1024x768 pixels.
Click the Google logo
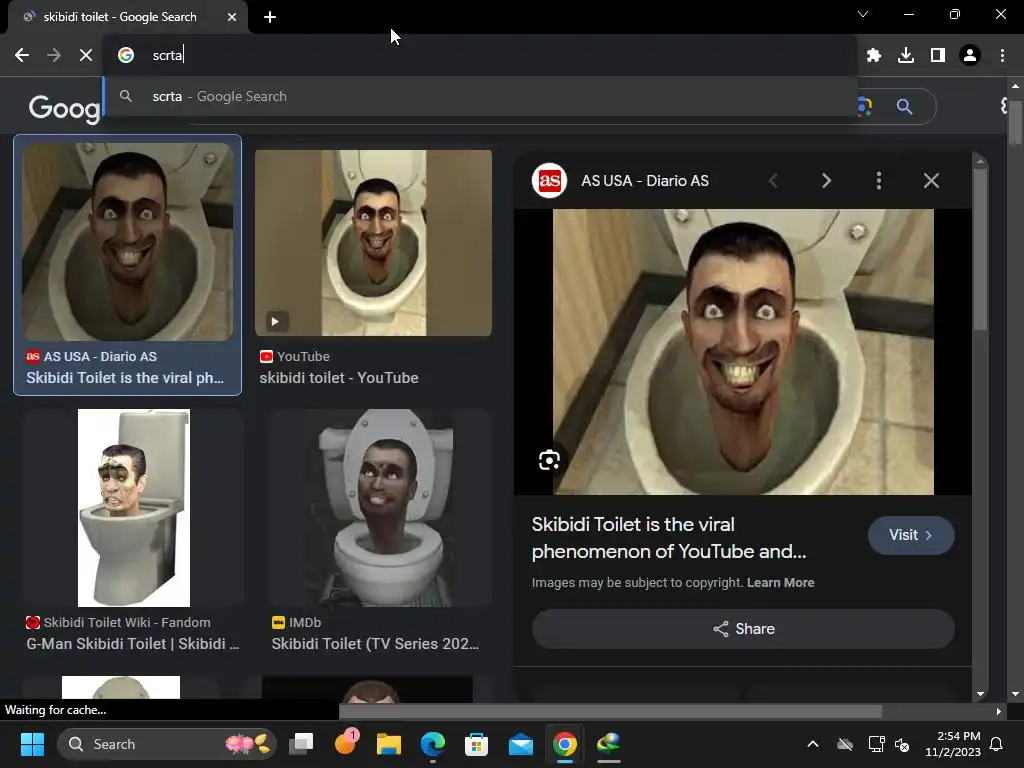tap(65, 107)
